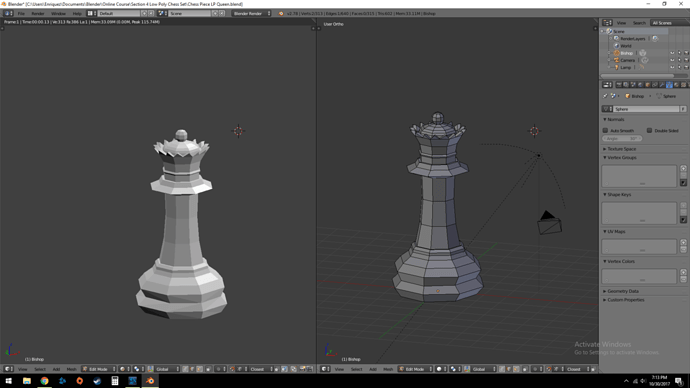
Task: Enable the Auto Smooth checkbox
Action: point(605,131)
